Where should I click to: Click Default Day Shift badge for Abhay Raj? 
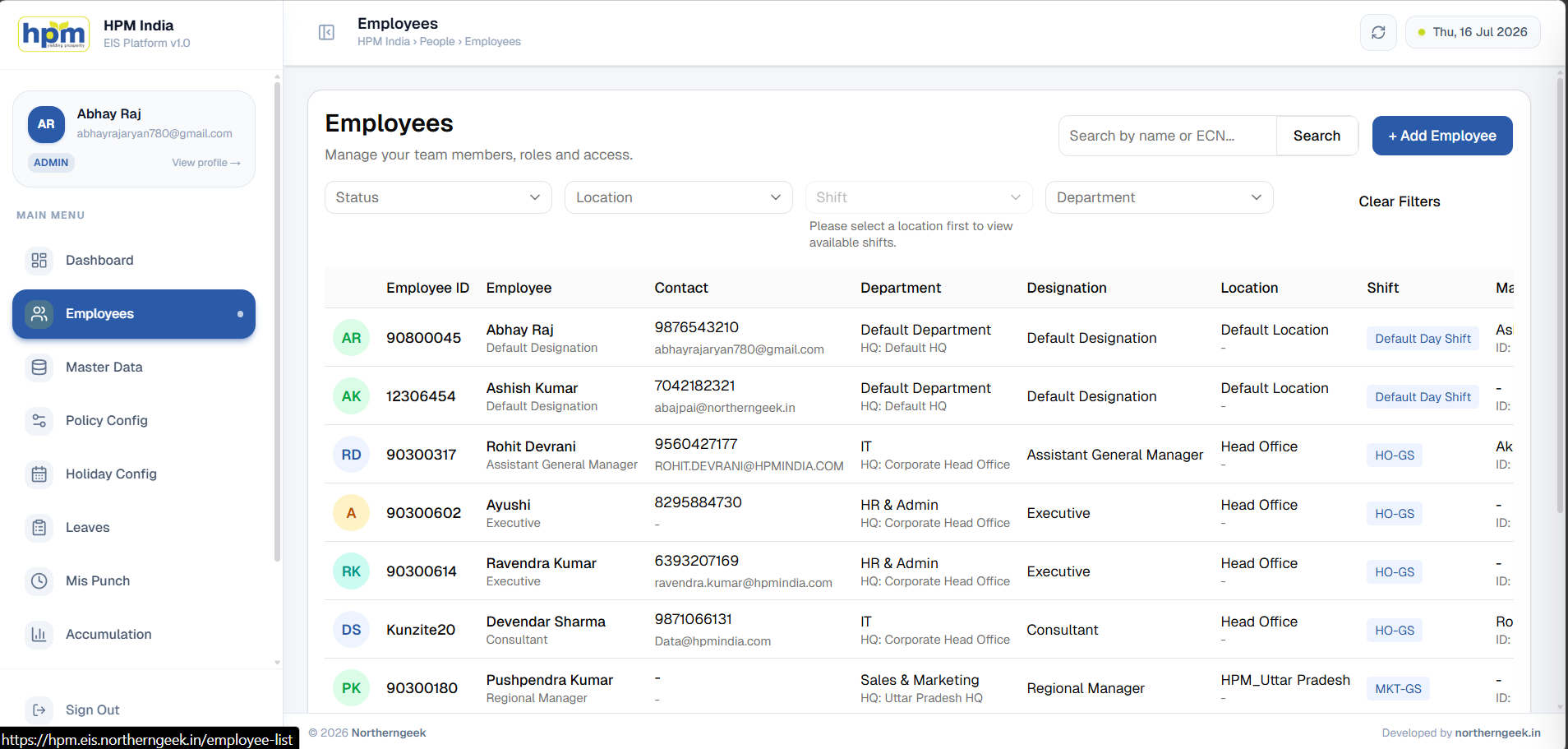pos(1423,339)
